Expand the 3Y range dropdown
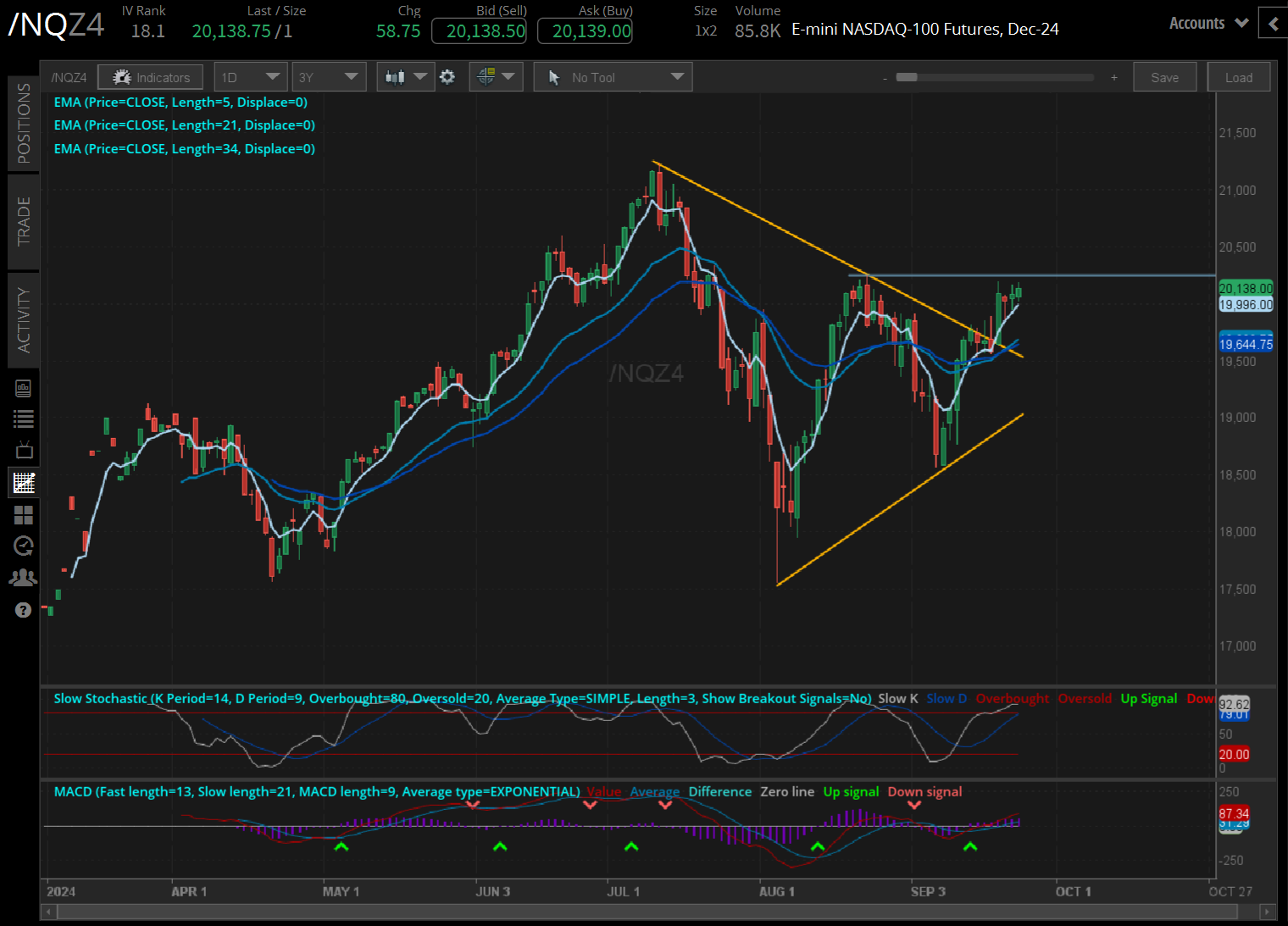 (329, 76)
